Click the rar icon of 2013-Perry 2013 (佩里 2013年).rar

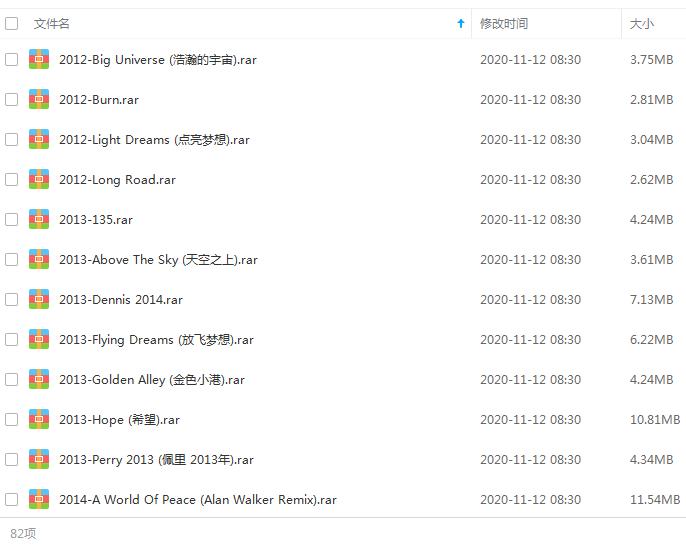coord(39,459)
